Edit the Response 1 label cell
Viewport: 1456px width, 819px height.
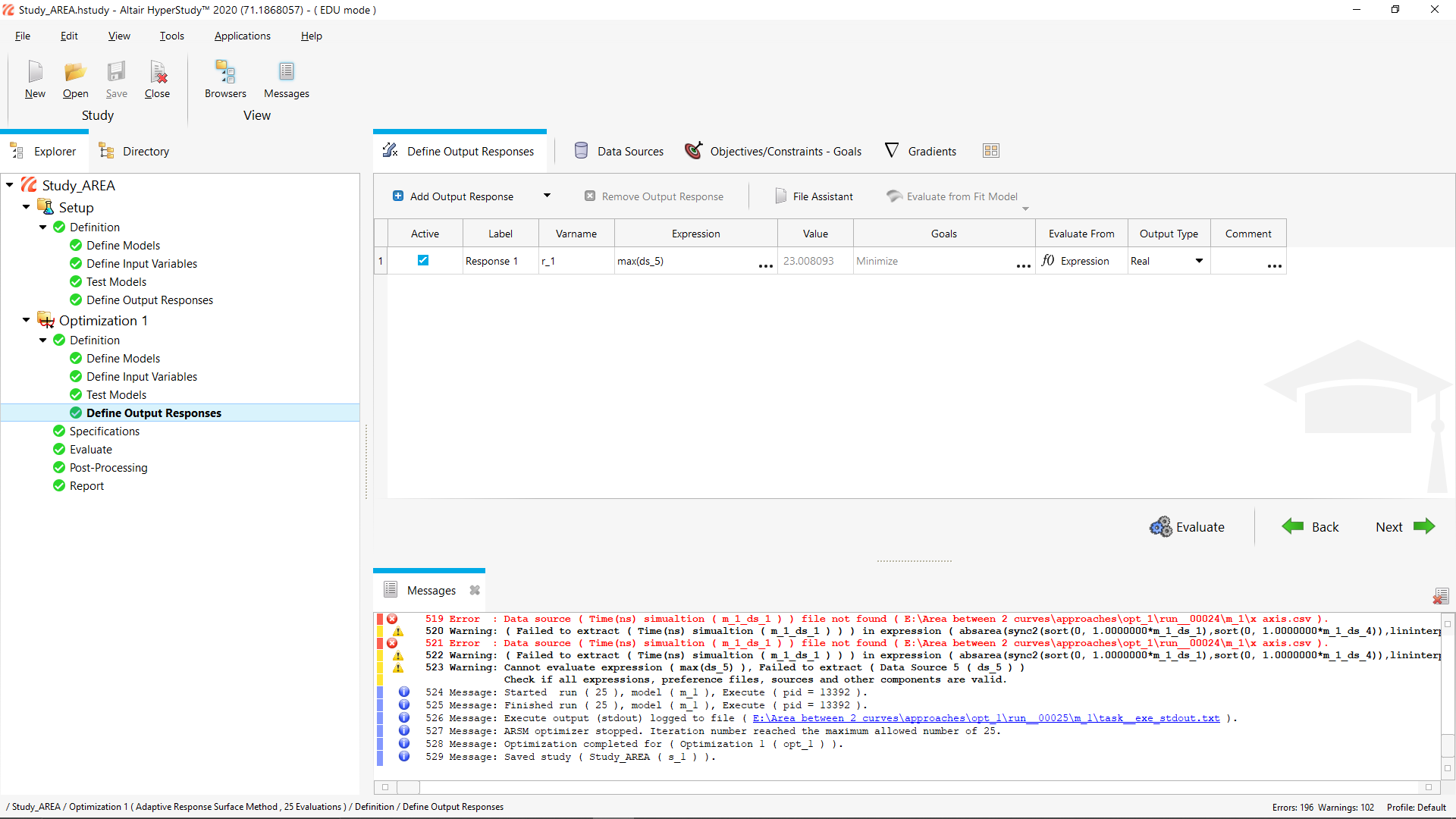(500, 261)
